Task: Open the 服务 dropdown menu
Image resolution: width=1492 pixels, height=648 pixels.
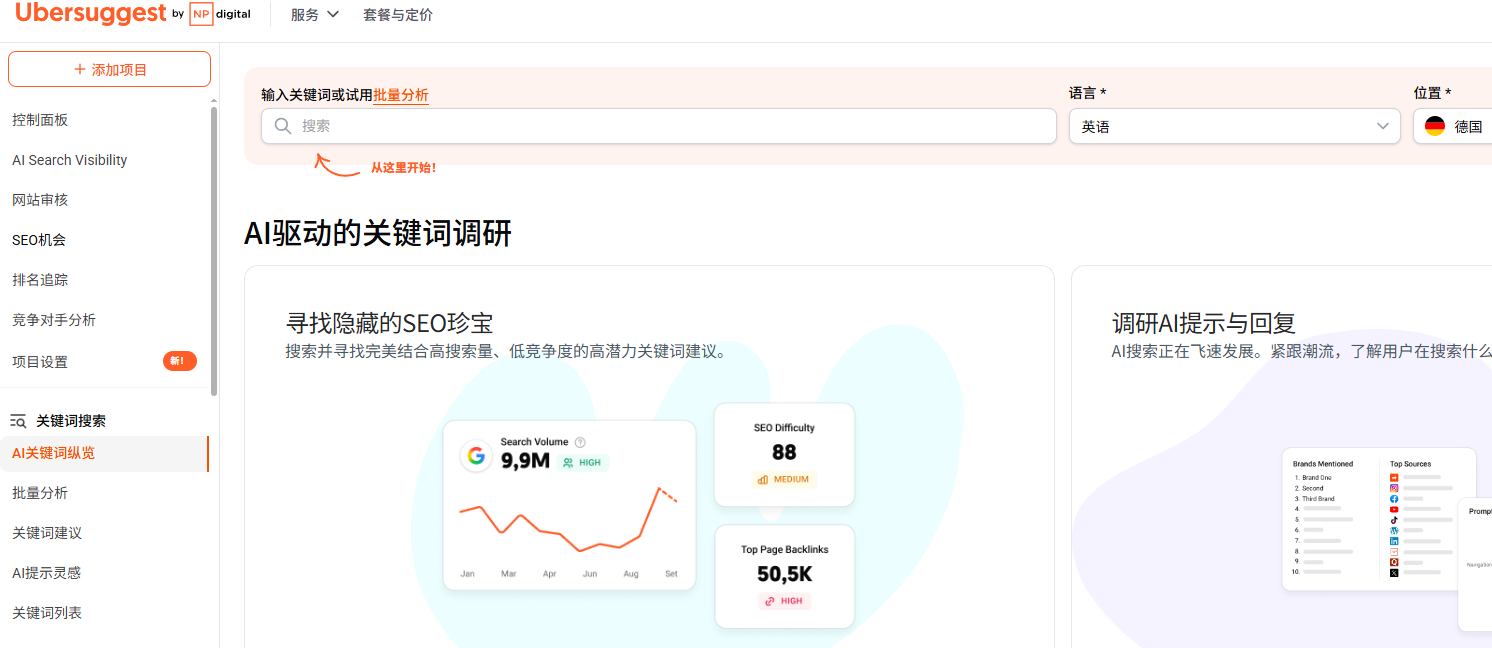Action: [x=314, y=15]
